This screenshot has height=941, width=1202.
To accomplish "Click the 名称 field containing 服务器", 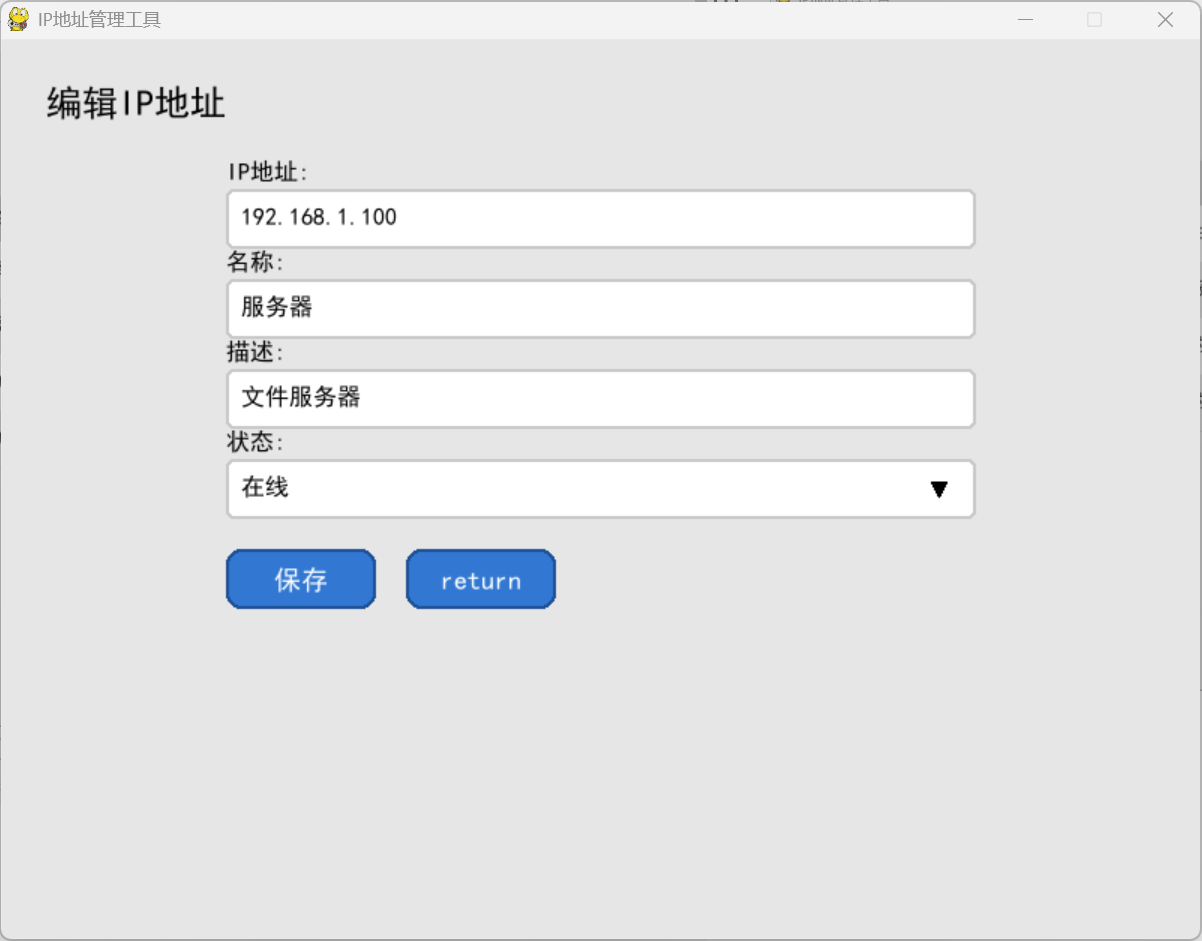I will [600, 308].
